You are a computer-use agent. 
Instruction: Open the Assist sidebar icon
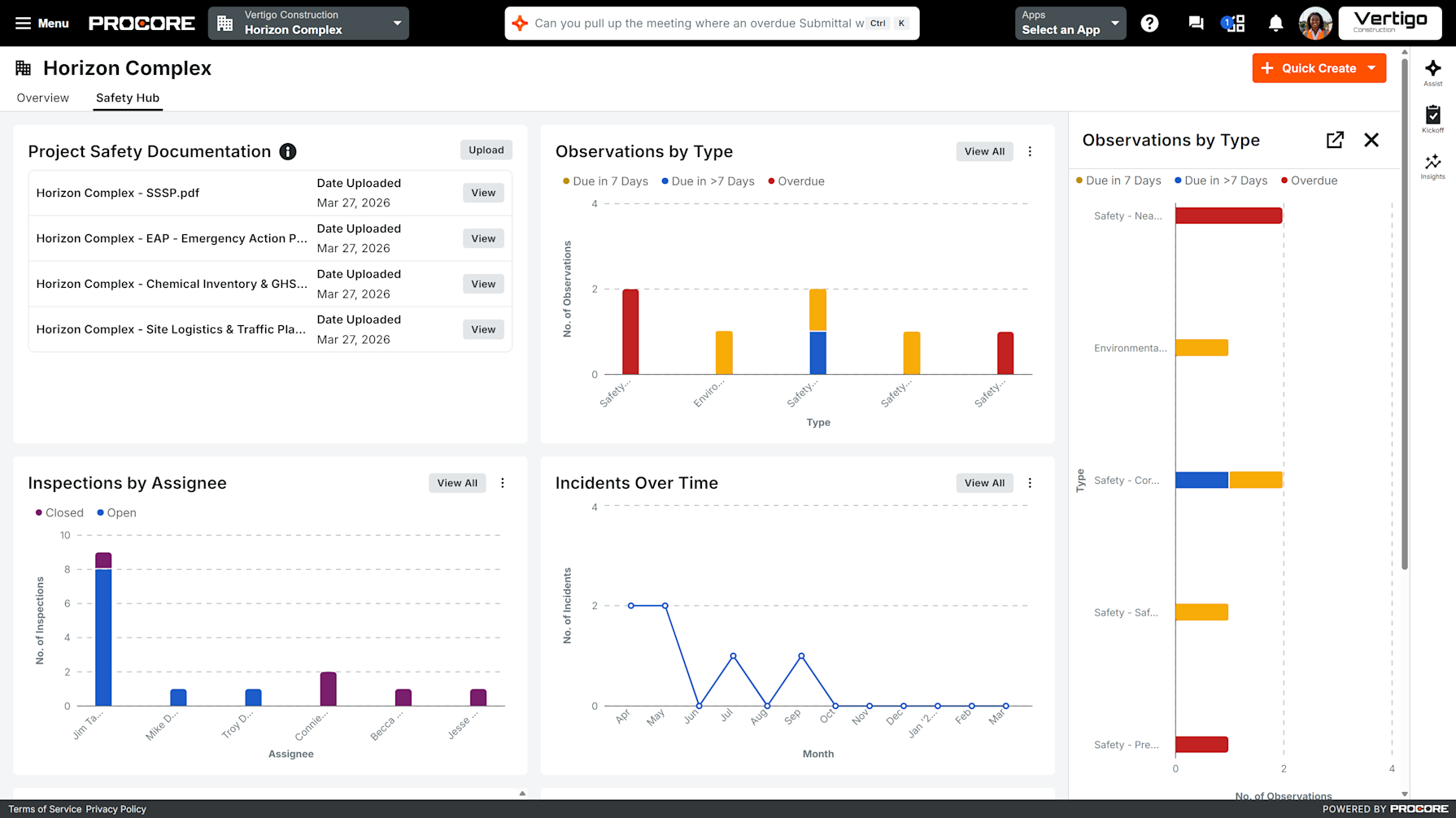tap(1432, 73)
